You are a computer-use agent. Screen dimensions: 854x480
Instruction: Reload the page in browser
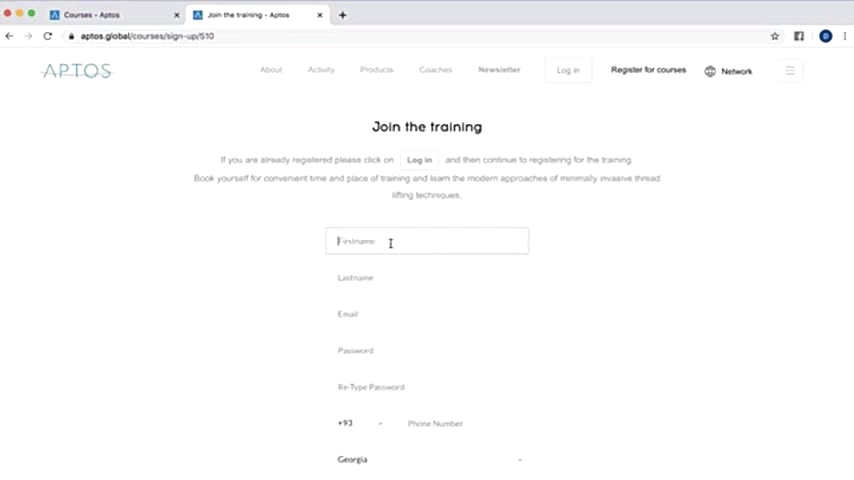click(x=47, y=36)
